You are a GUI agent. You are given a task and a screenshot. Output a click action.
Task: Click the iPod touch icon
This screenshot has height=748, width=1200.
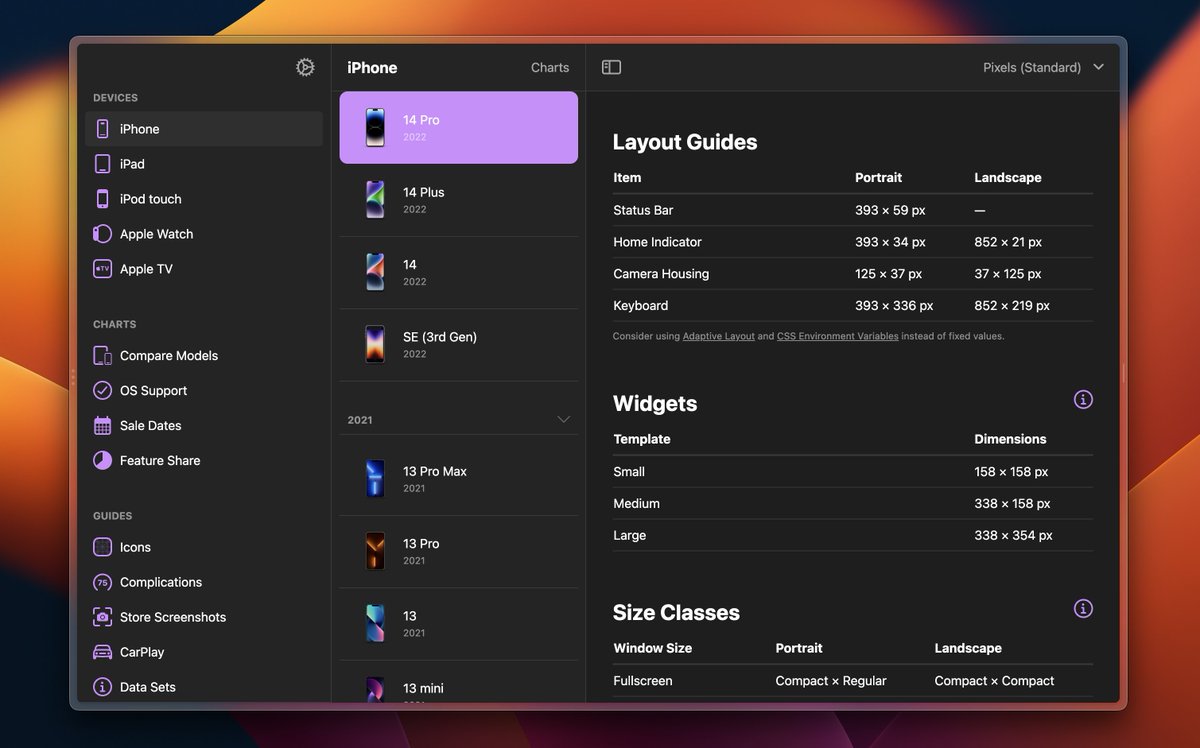coord(102,199)
